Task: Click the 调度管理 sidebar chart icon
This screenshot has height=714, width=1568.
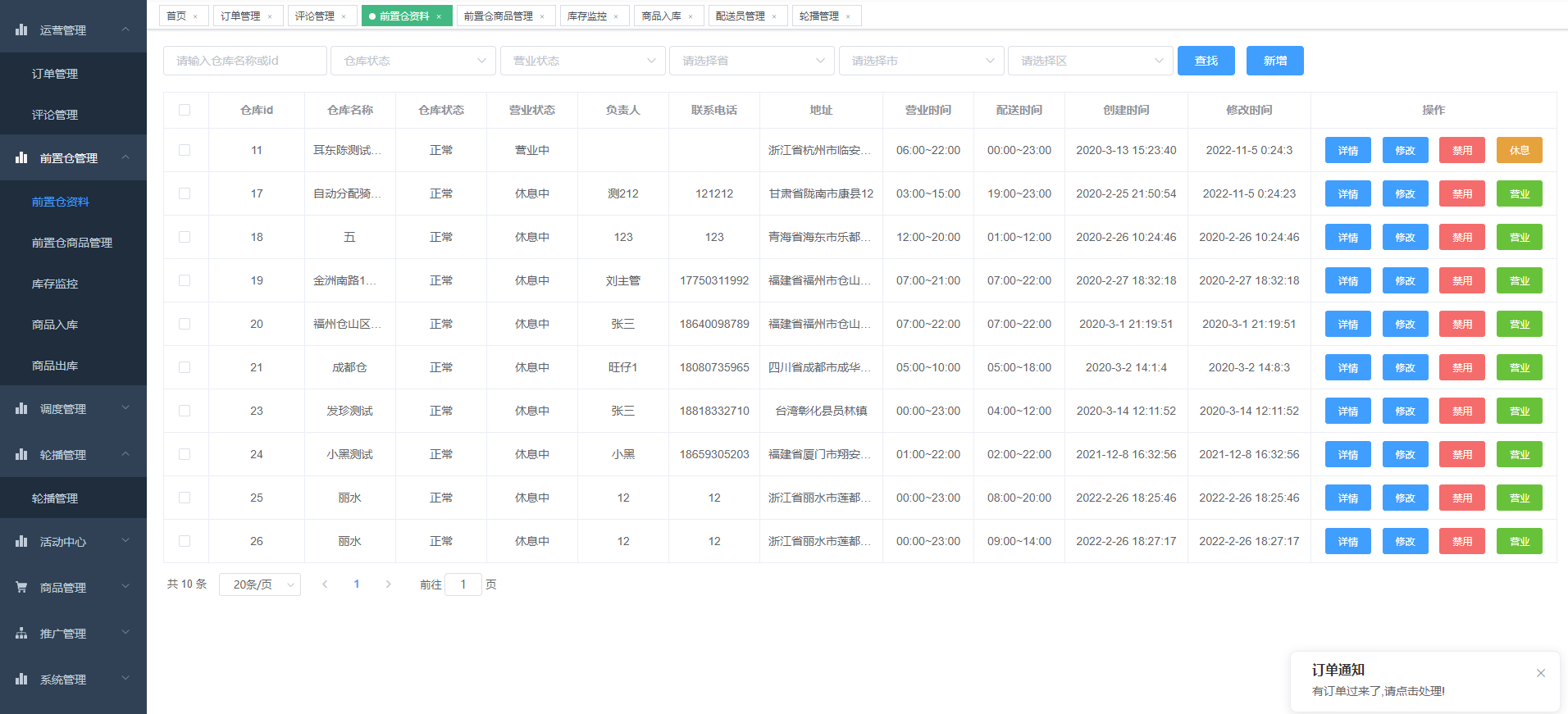Action: tap(21, 408)
